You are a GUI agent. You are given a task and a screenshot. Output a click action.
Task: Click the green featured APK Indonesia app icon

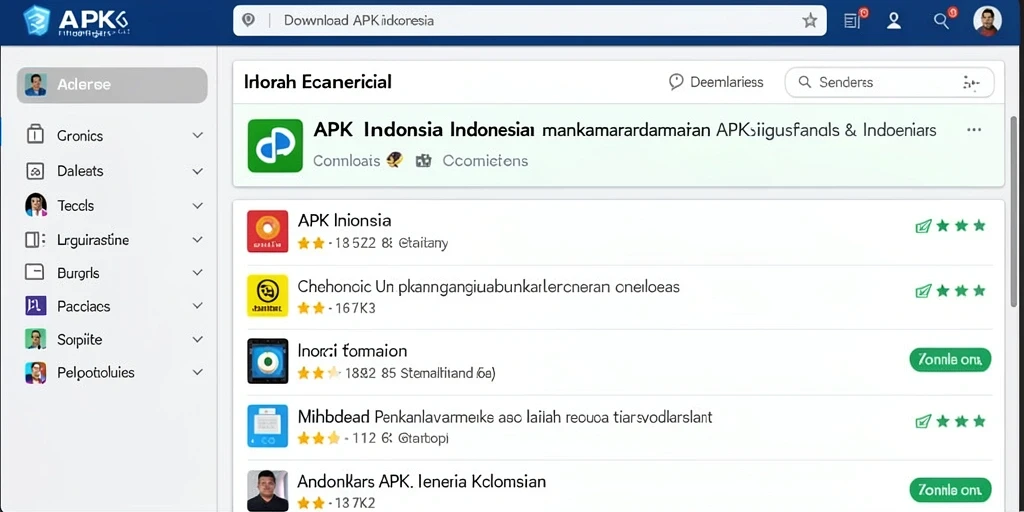tap(275, 145)
